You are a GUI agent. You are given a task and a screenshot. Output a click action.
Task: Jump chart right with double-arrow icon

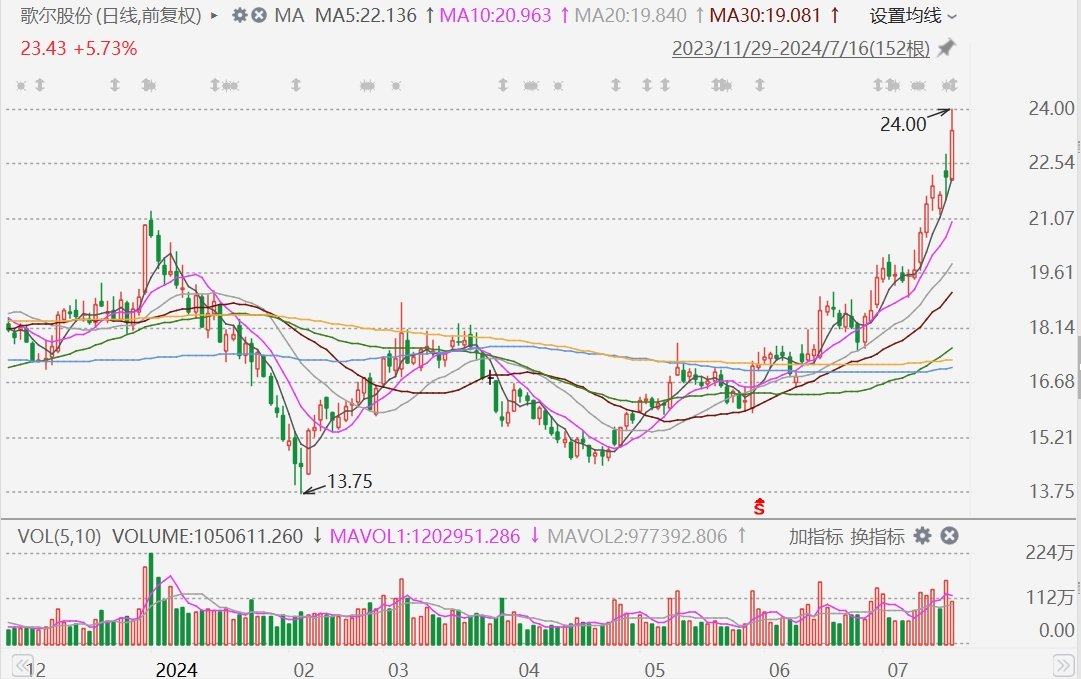click(1062, 665)
